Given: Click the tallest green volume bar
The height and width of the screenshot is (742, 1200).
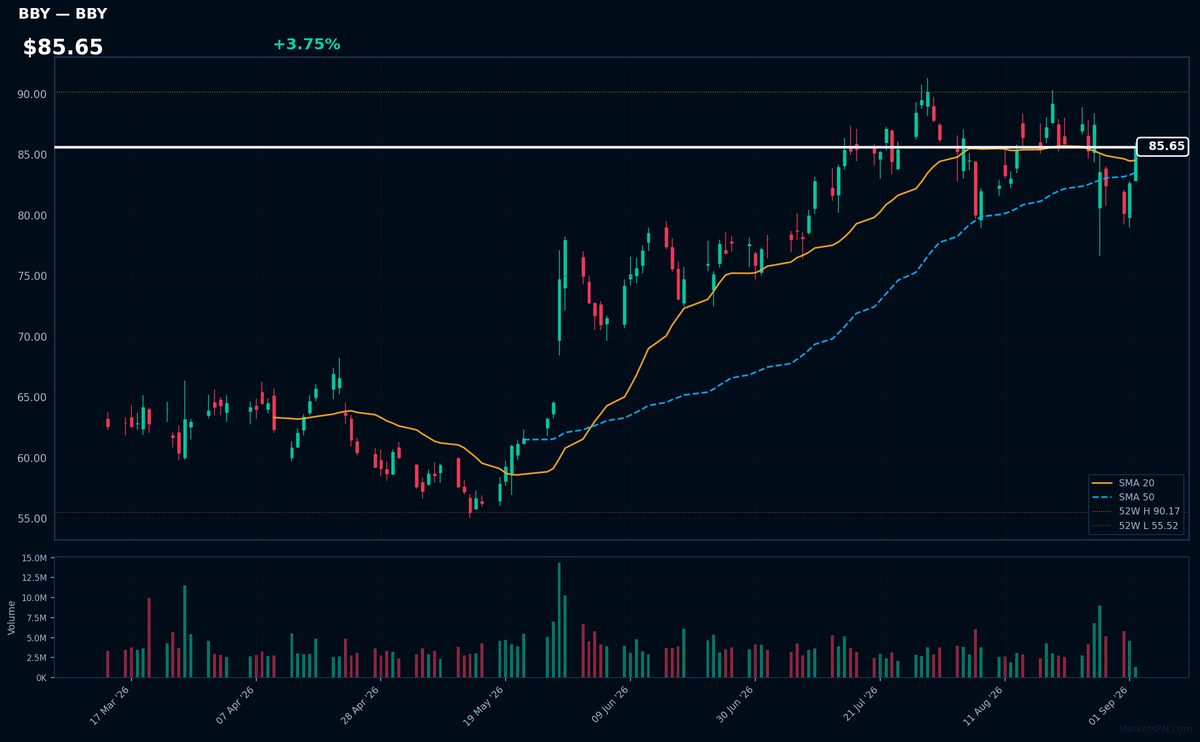Looking at the screenshot, I should (x=559, y=620).
